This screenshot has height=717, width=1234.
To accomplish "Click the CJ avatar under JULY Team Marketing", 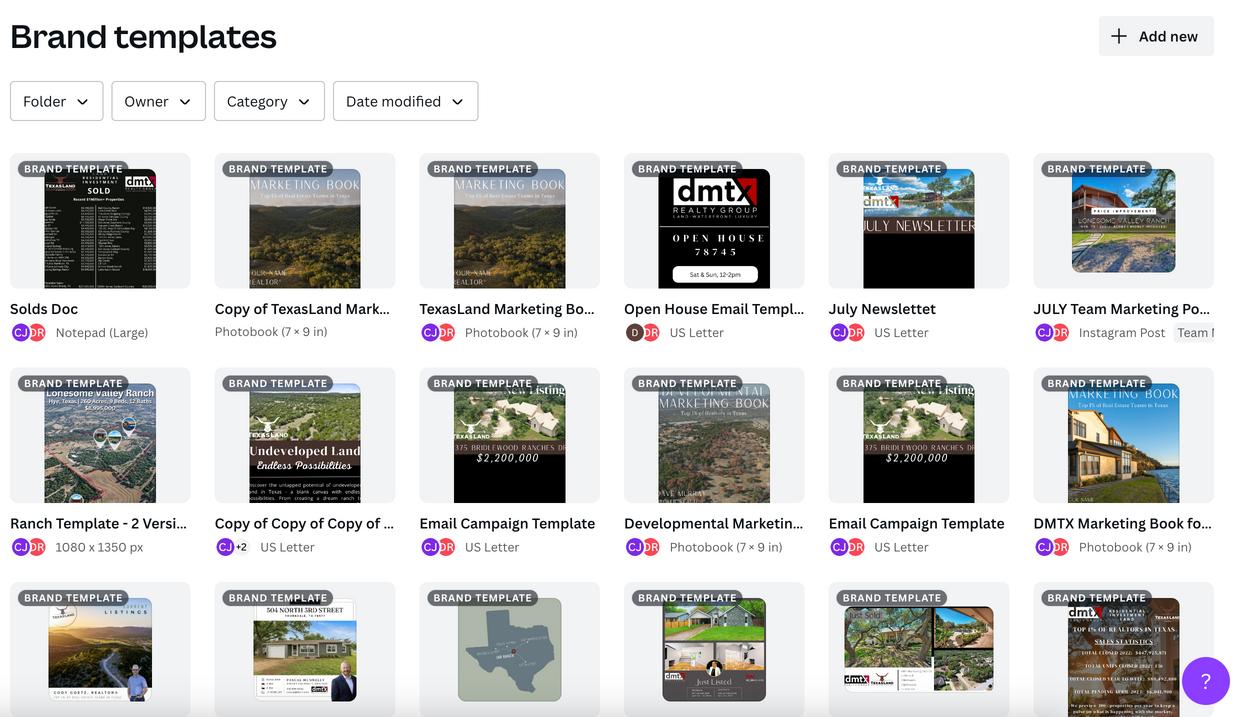I will [1043, 333].
